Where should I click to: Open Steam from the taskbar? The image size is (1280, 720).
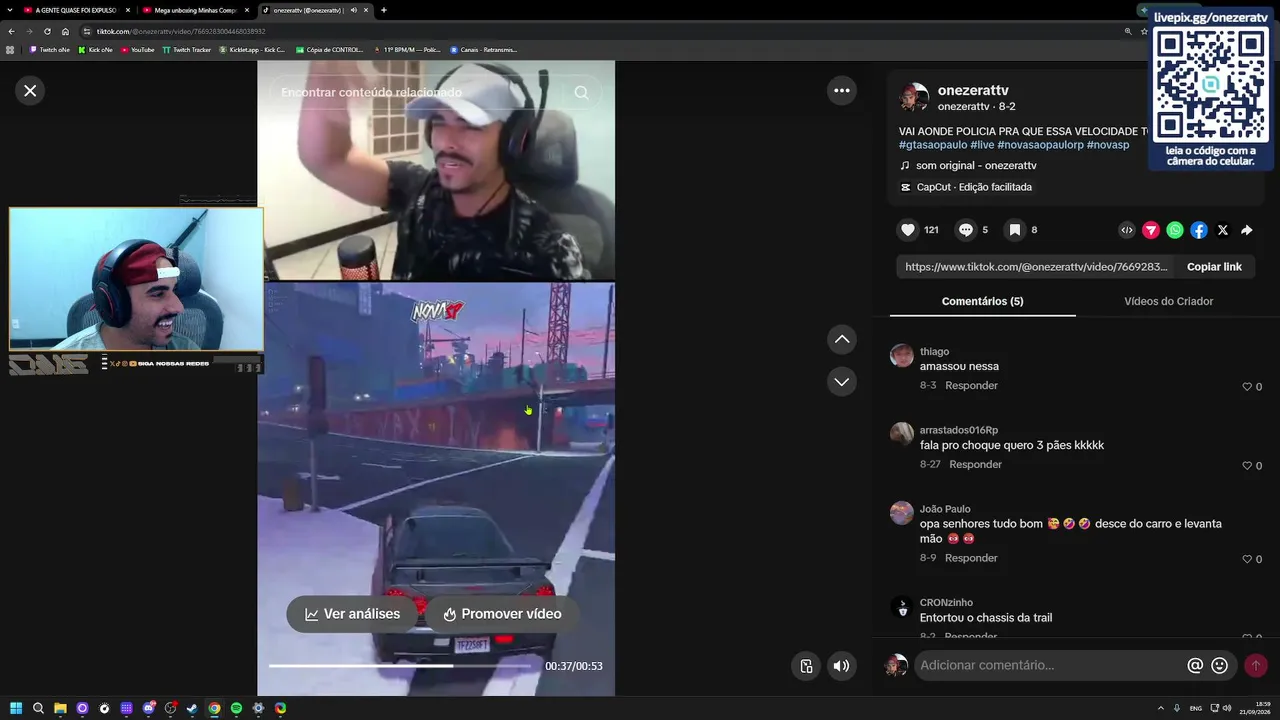[x=192, y=708]
